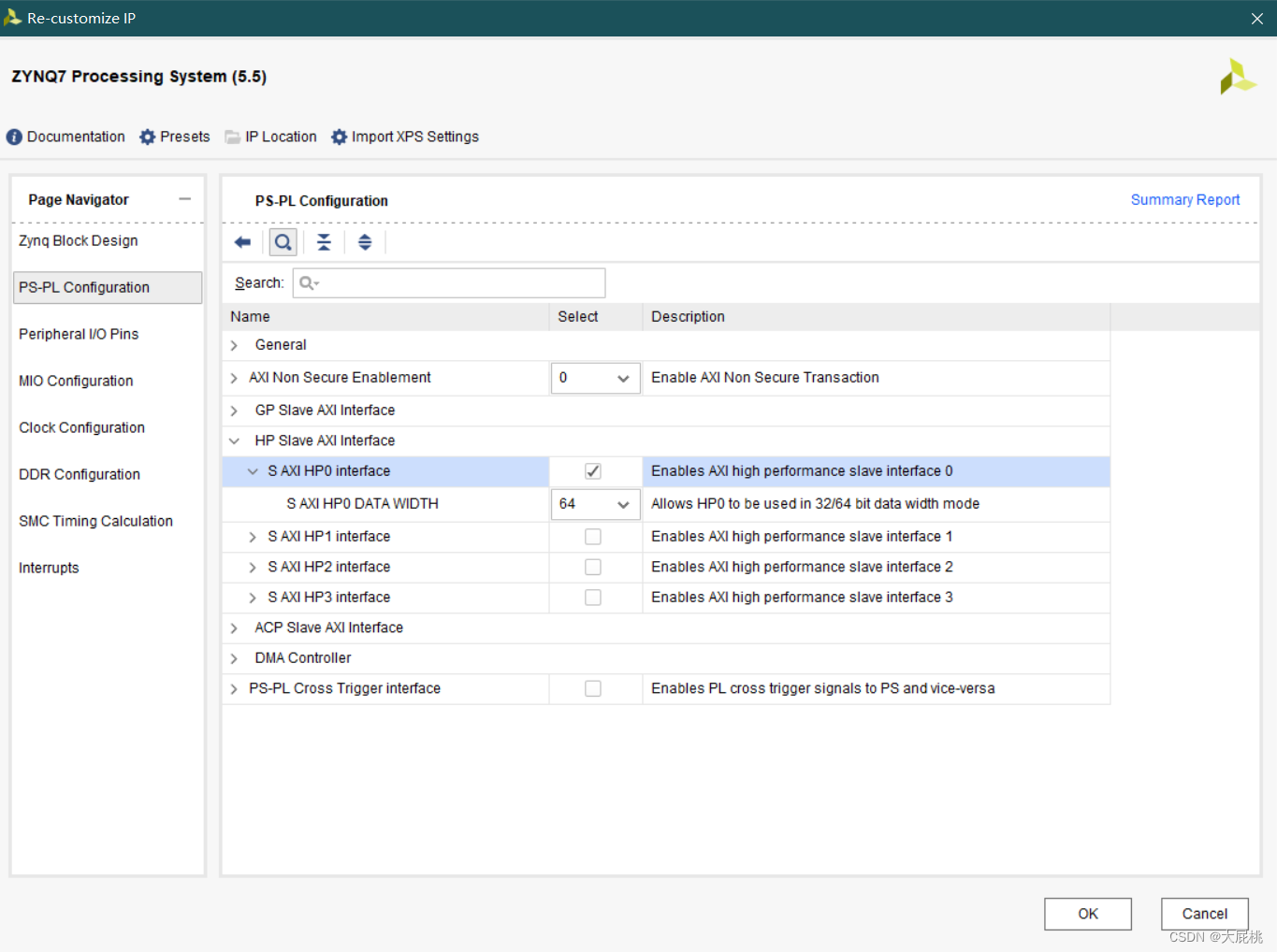
Task: Expand S AXI HP2 interface row
Action: (x=253, y=567)
